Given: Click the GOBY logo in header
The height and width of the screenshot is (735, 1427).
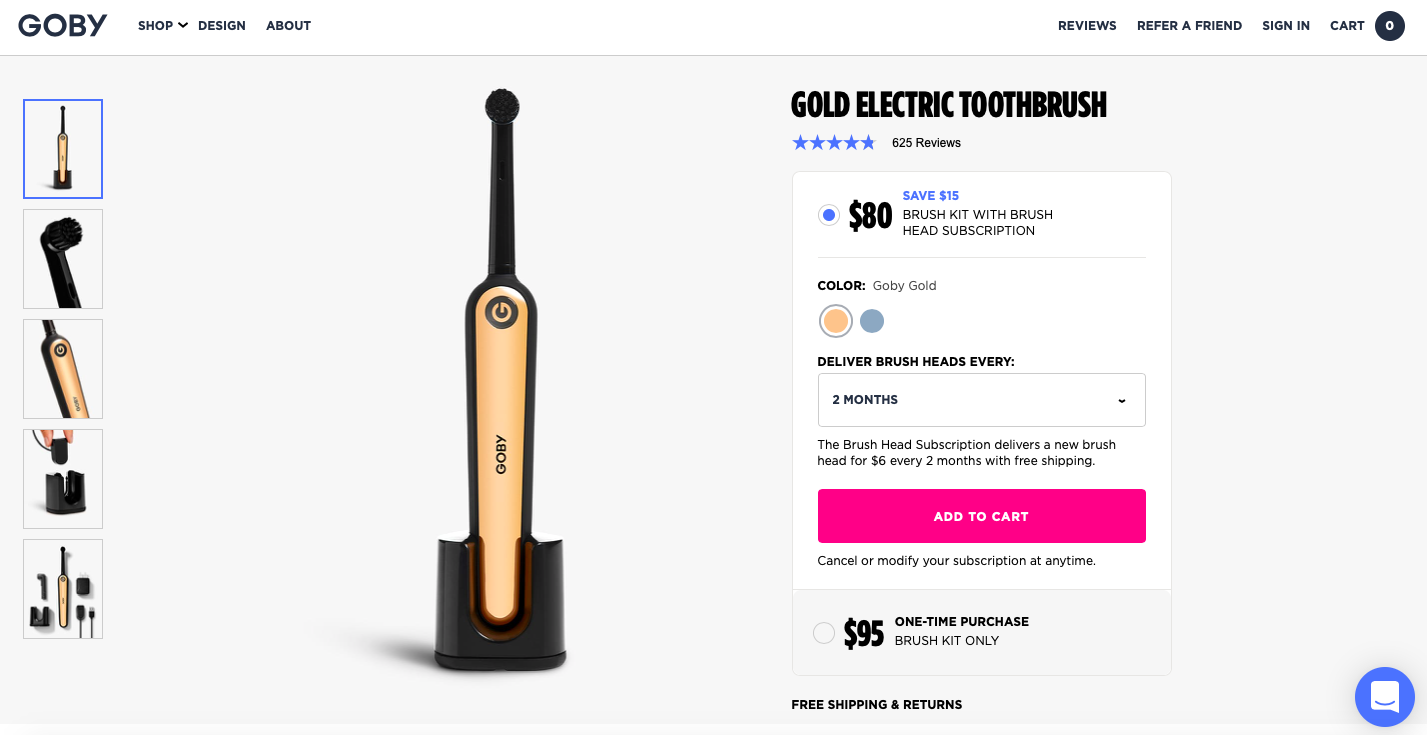Looking at the screenshot, I should (62, 26).
